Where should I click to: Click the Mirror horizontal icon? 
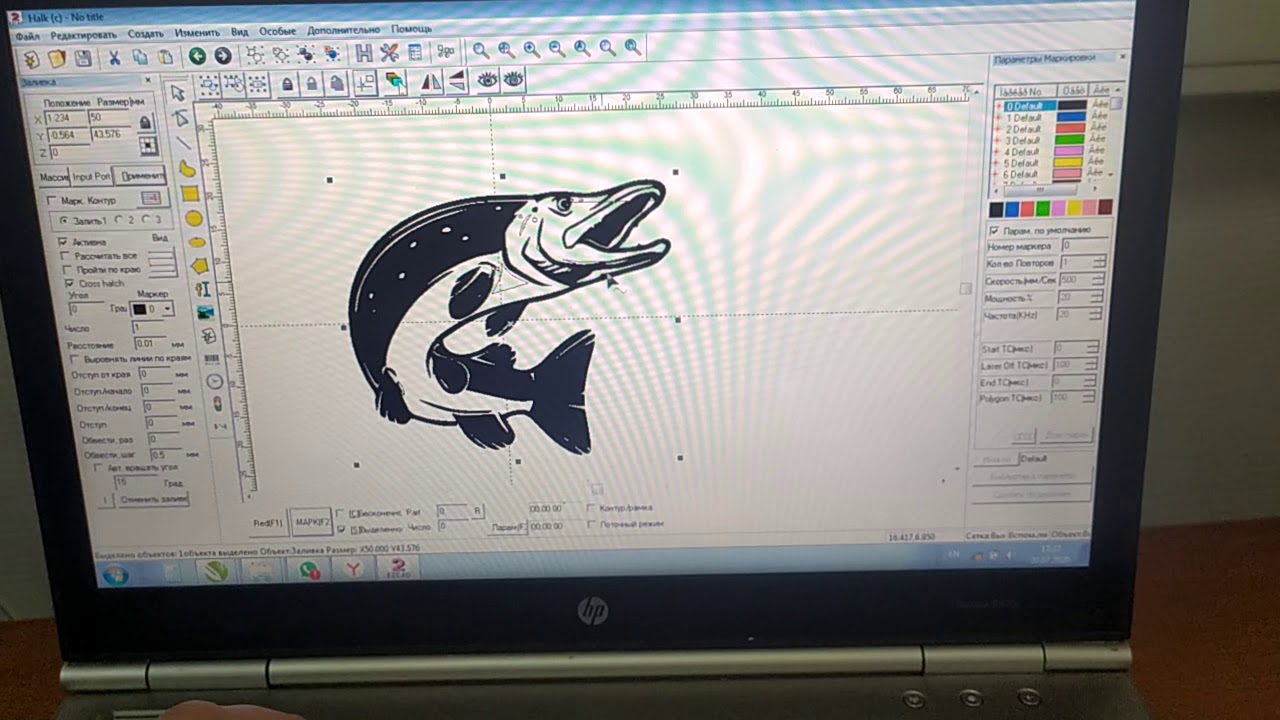(x=431, y=81)
